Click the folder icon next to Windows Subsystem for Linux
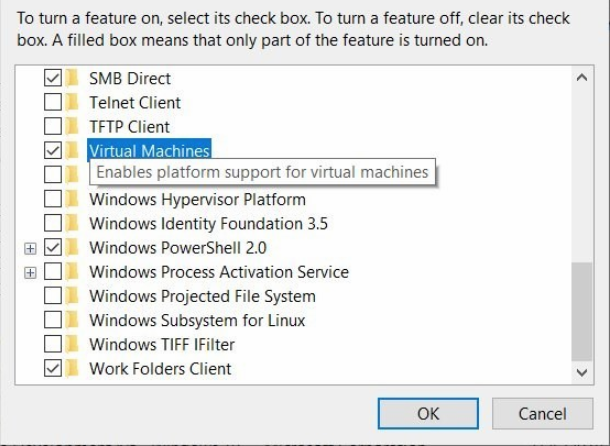Screen dimensions: 610x446 click(x=72, y=320)
